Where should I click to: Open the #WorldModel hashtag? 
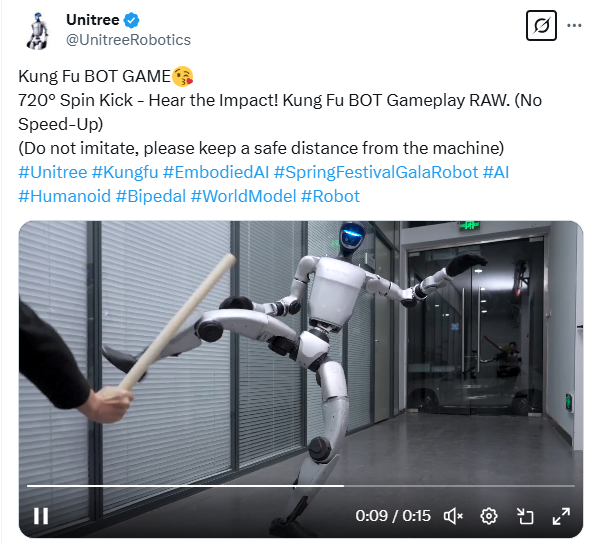244,196
